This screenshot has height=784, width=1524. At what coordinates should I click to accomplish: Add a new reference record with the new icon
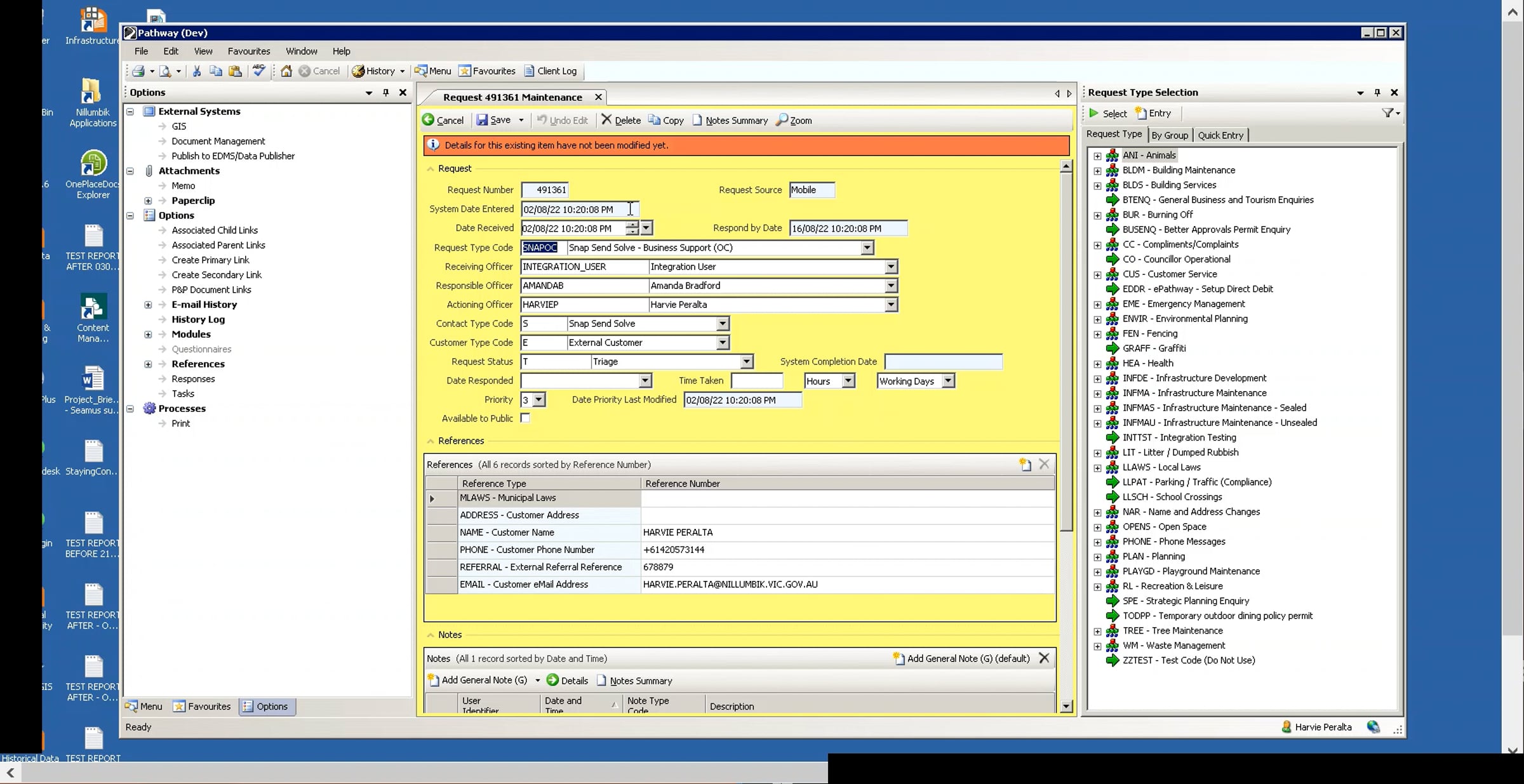(x=1025, y=465)
